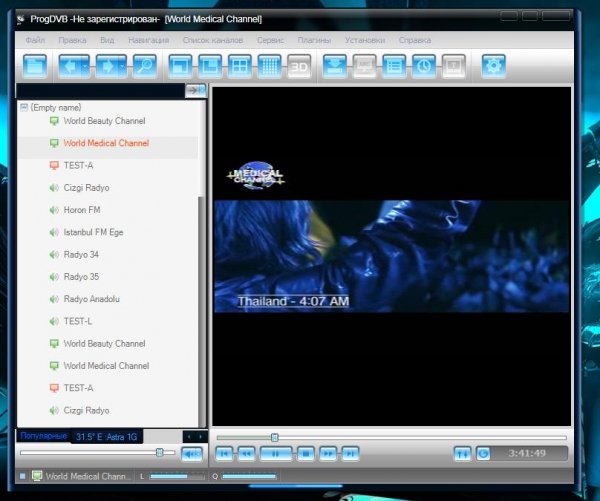Image resolution: width=600 pixels, height=501 pixels.
Task: Collapse the (Empty name) channel group
Action: point(24,107)
